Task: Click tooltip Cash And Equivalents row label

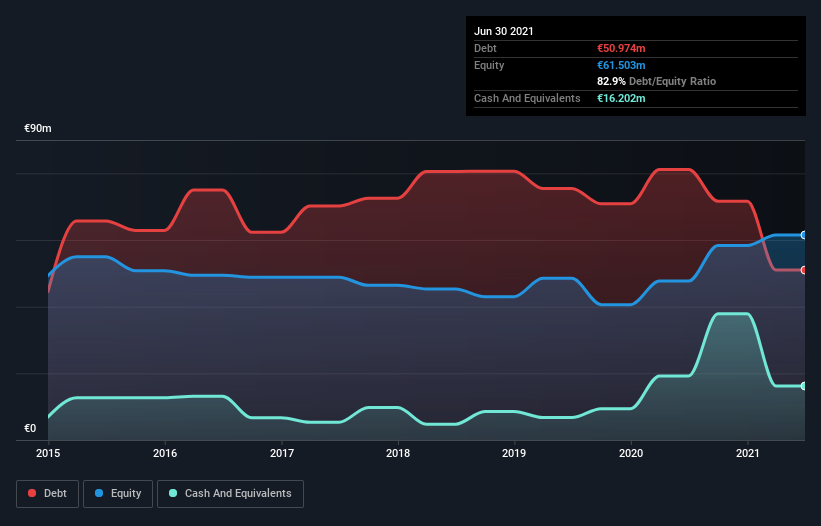Action: [x=527, y=98]
